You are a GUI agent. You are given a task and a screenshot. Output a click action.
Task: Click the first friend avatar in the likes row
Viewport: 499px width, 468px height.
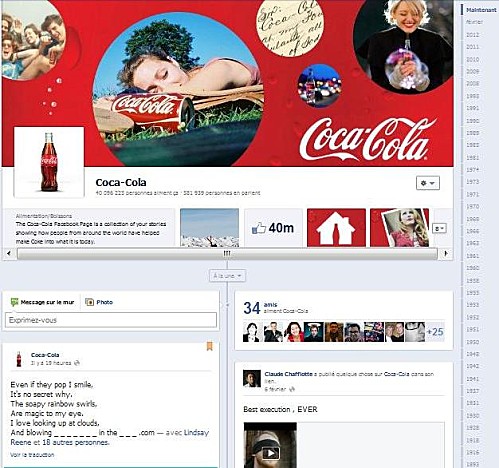pyautogui.click(x=253, y=332)
